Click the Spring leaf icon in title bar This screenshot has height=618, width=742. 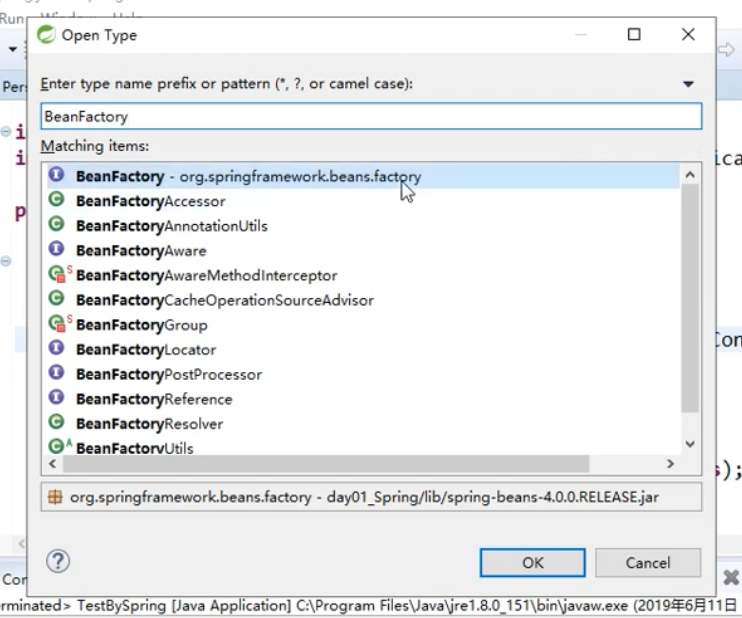click(x=46, y=35)
